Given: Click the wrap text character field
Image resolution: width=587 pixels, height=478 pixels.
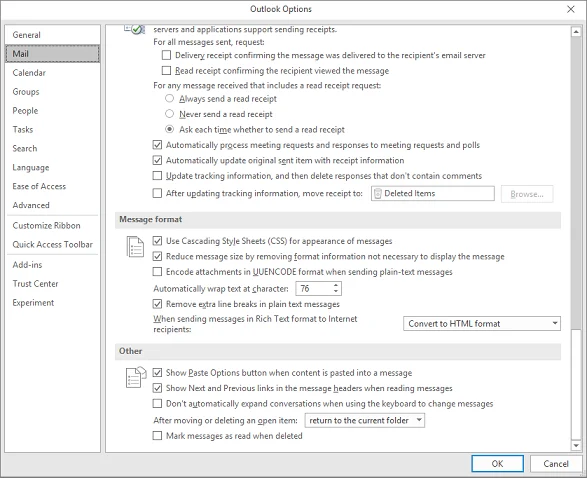Looking at the screenshot, I should pyautogui.click(x=314, y=289).
